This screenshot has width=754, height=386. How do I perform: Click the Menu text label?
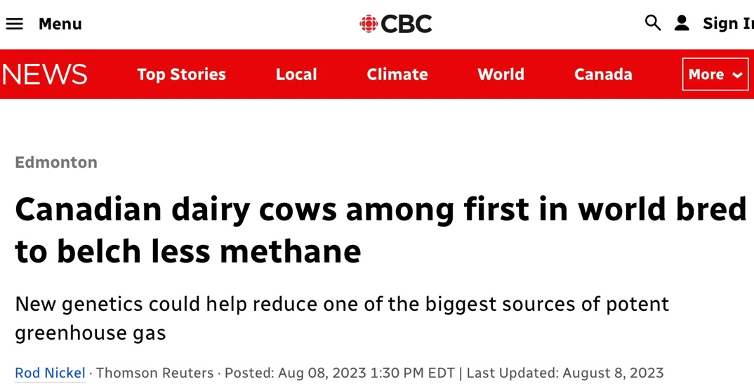point(60,24)
